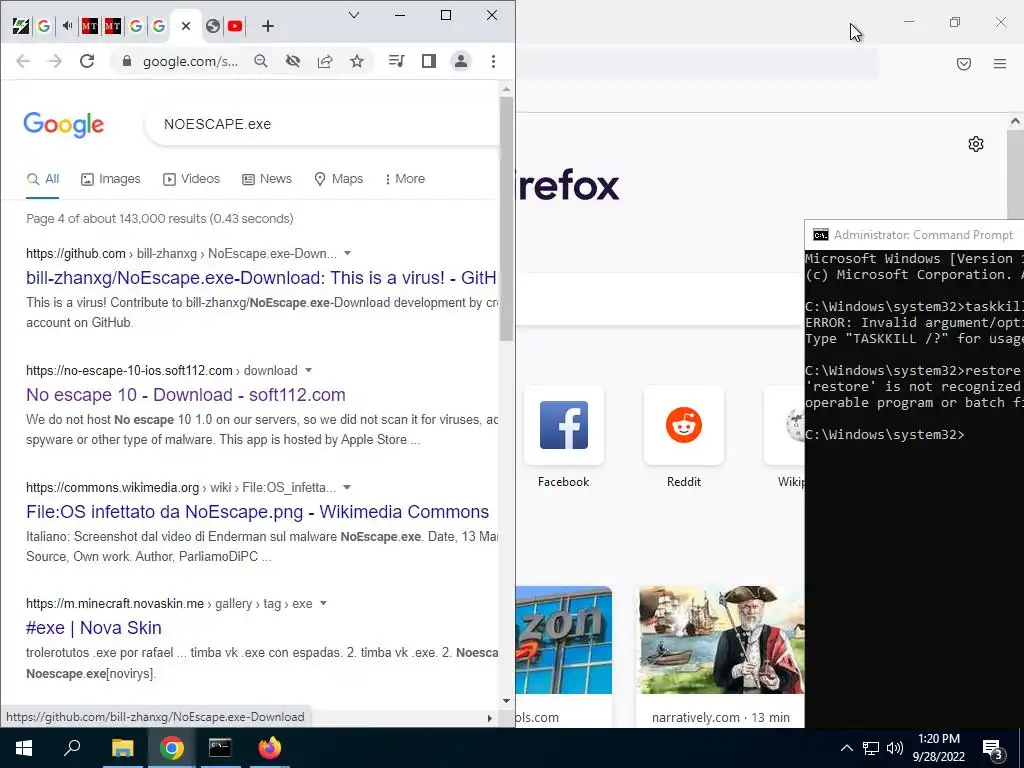This screenshot has height=768, width=1024.
Task: Click the horizontal scroll right arrow in Chrome
Action: coord(489,718)
